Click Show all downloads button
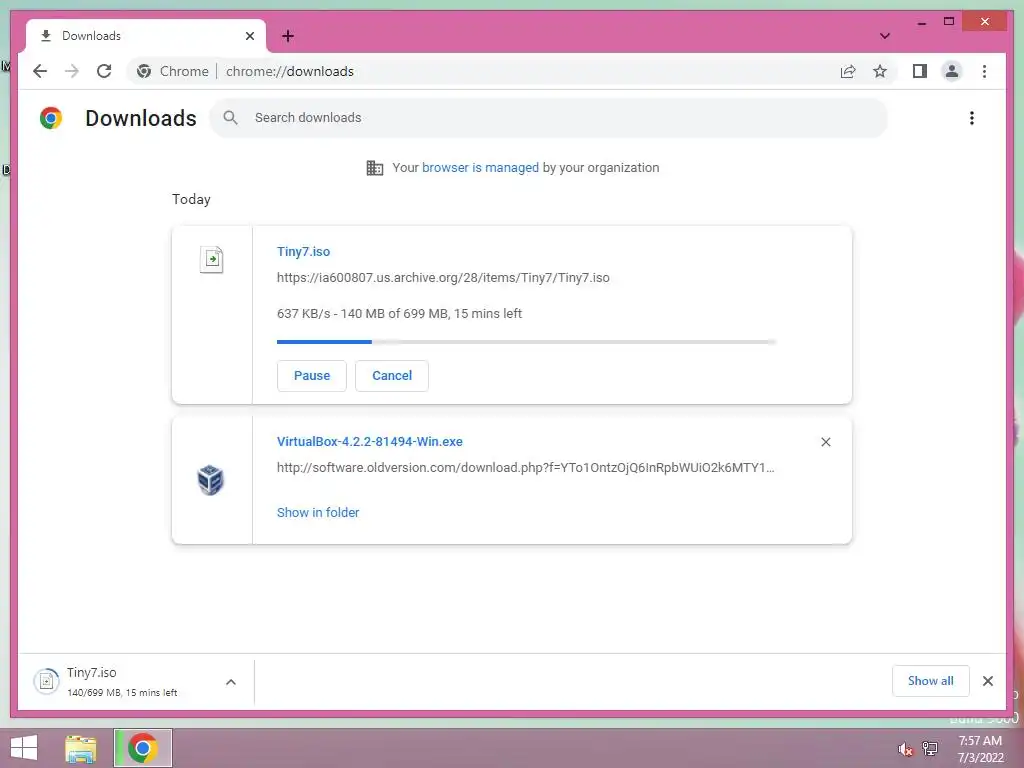Viewport: 1024px width, 768px height. pos(931,681)
